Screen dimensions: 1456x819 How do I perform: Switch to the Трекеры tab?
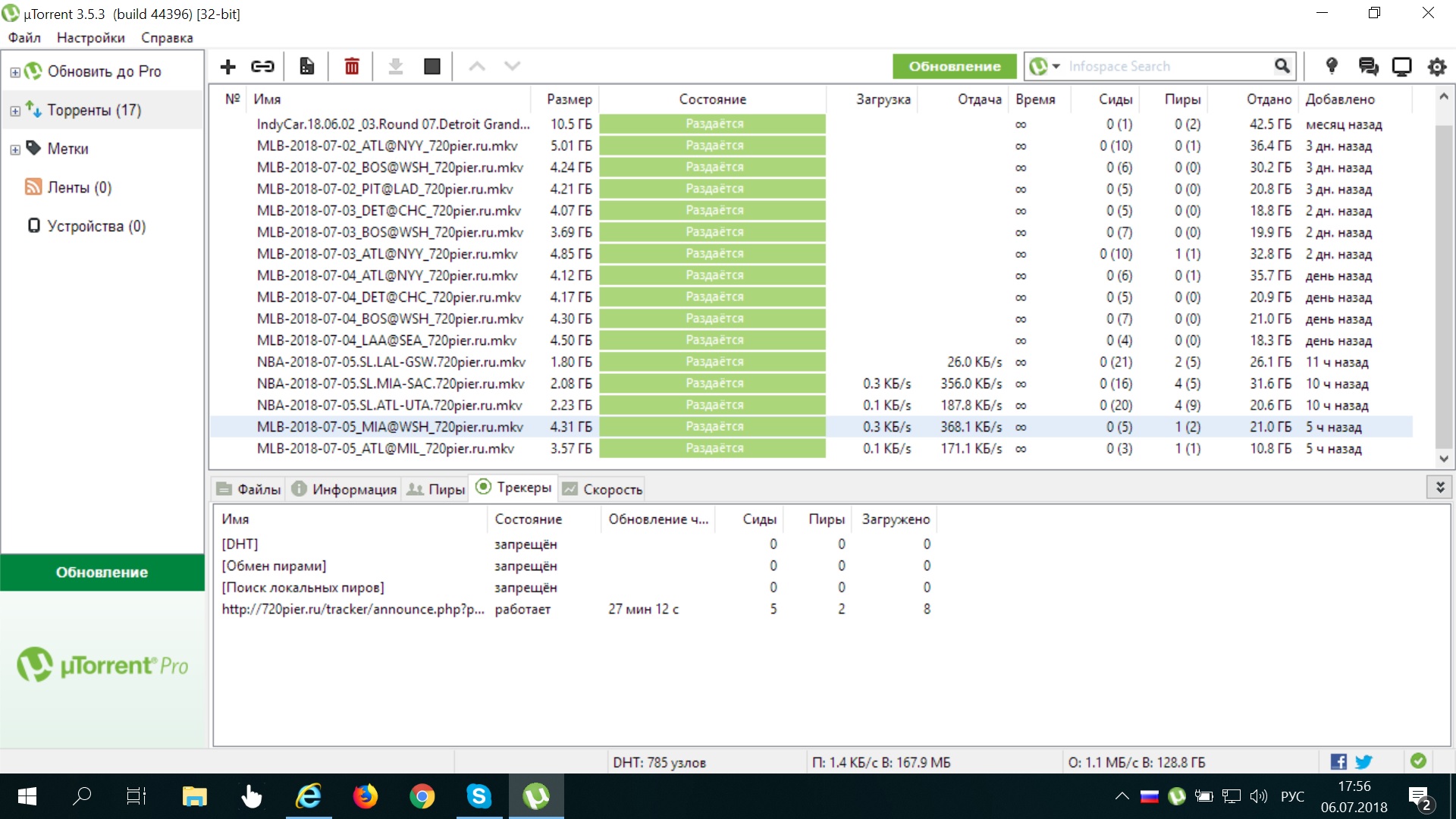[x=514, y=488]
